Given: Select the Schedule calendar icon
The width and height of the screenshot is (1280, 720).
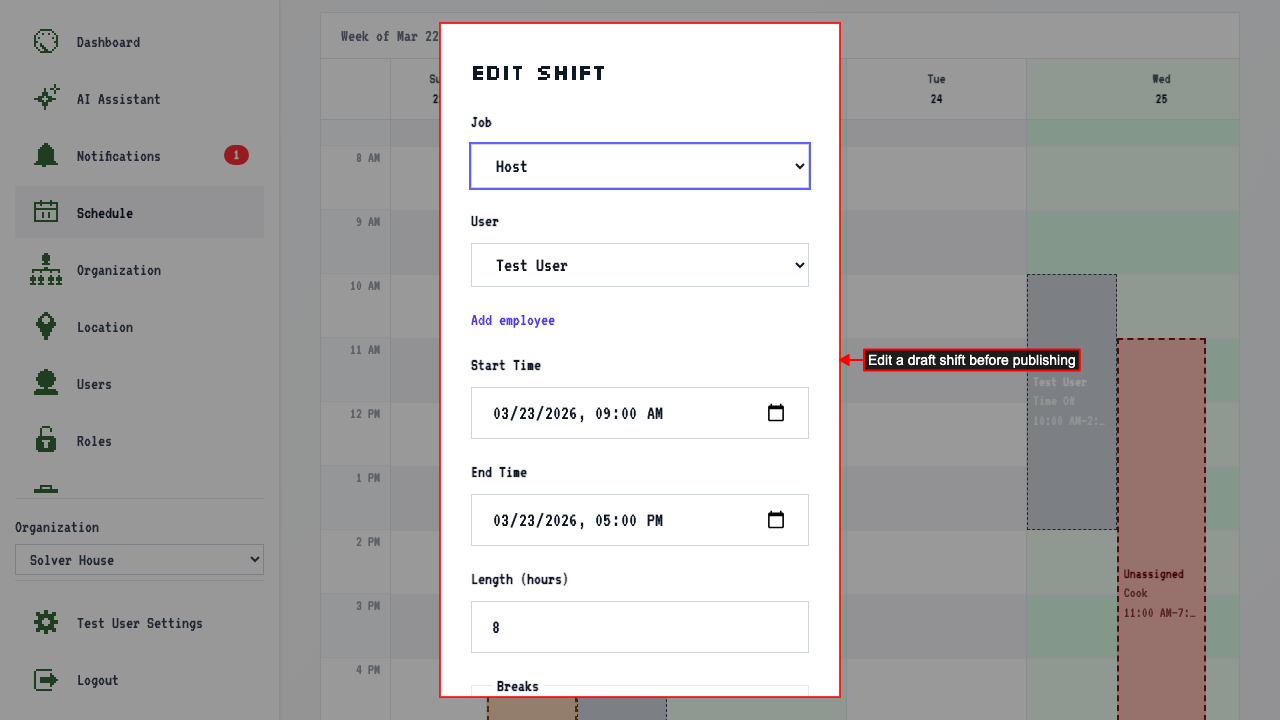Looking at the screenshot, I should (46, 212).
